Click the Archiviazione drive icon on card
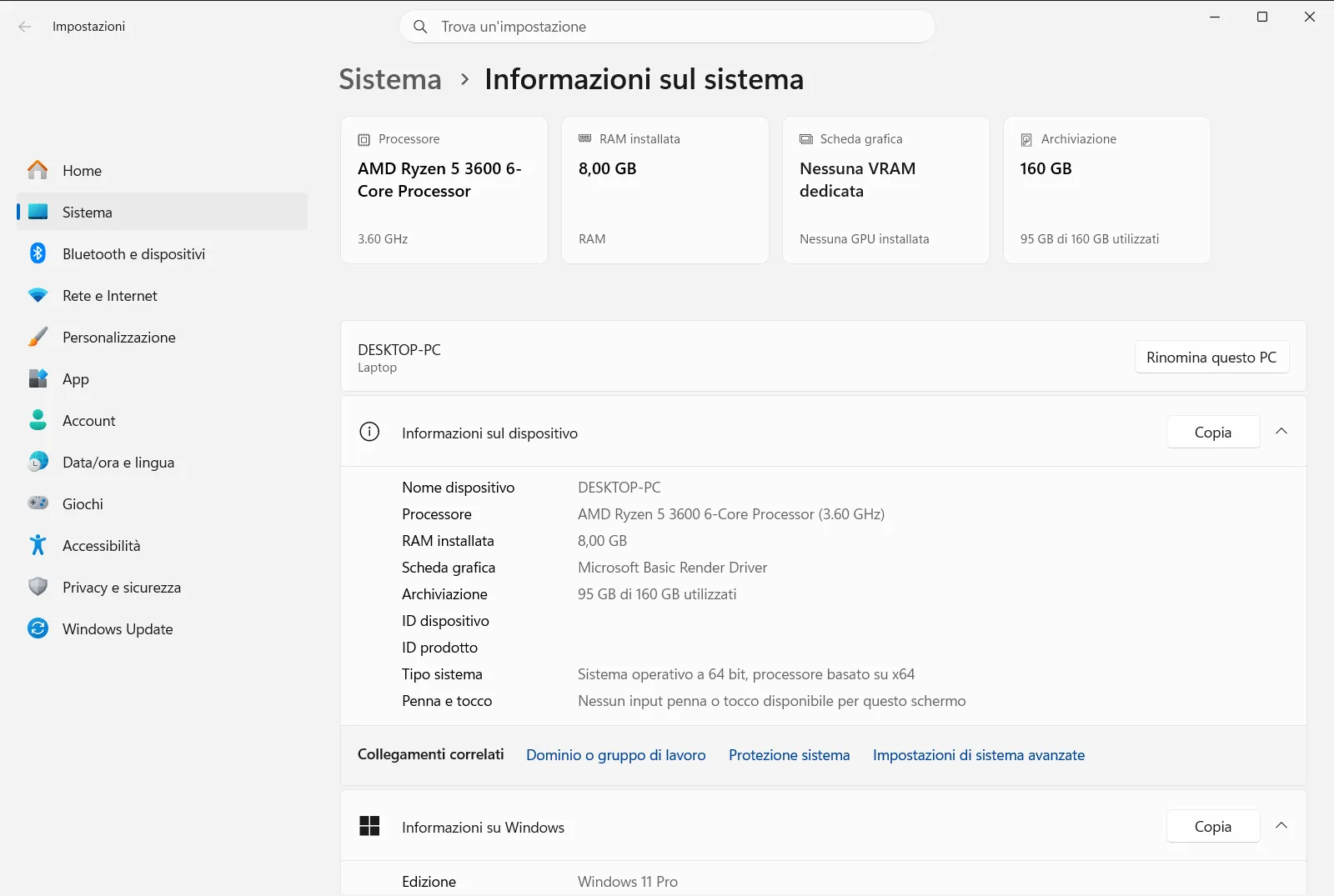The image size is (1334, 896). (x=1026, y=139)
